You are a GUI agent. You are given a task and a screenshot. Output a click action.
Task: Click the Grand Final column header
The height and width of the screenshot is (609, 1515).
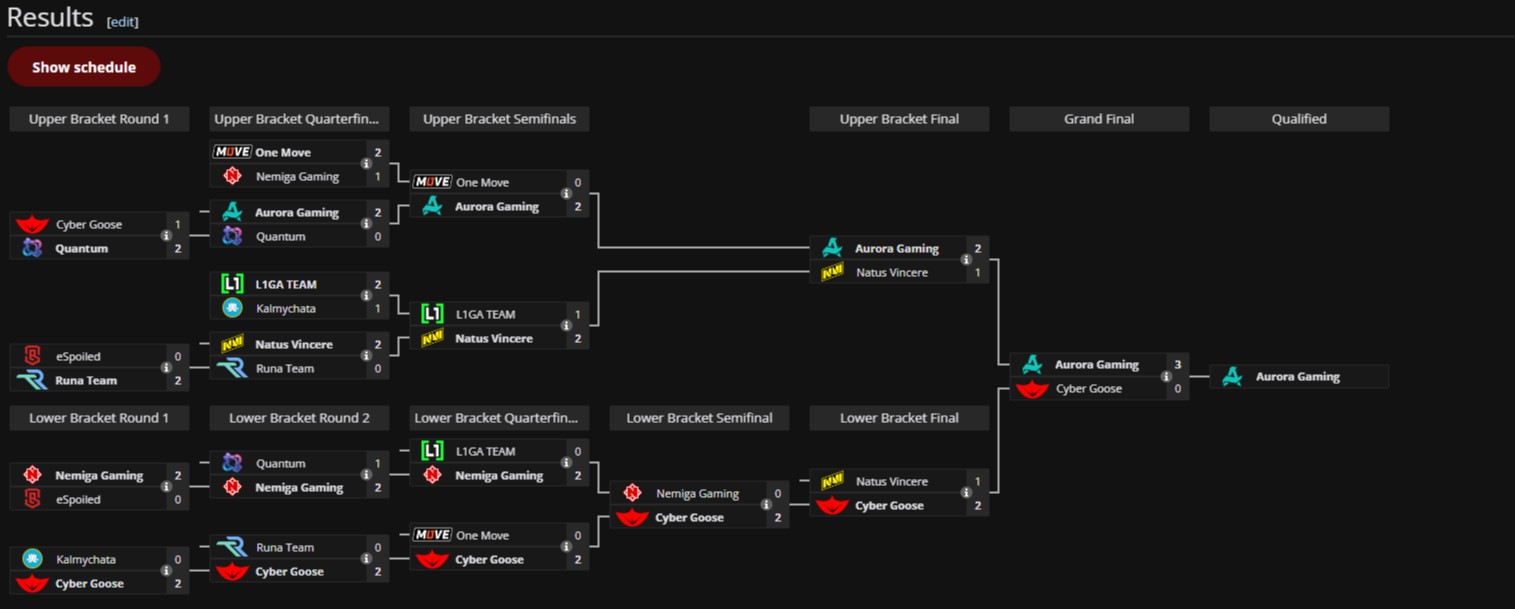pos(1099,119)
